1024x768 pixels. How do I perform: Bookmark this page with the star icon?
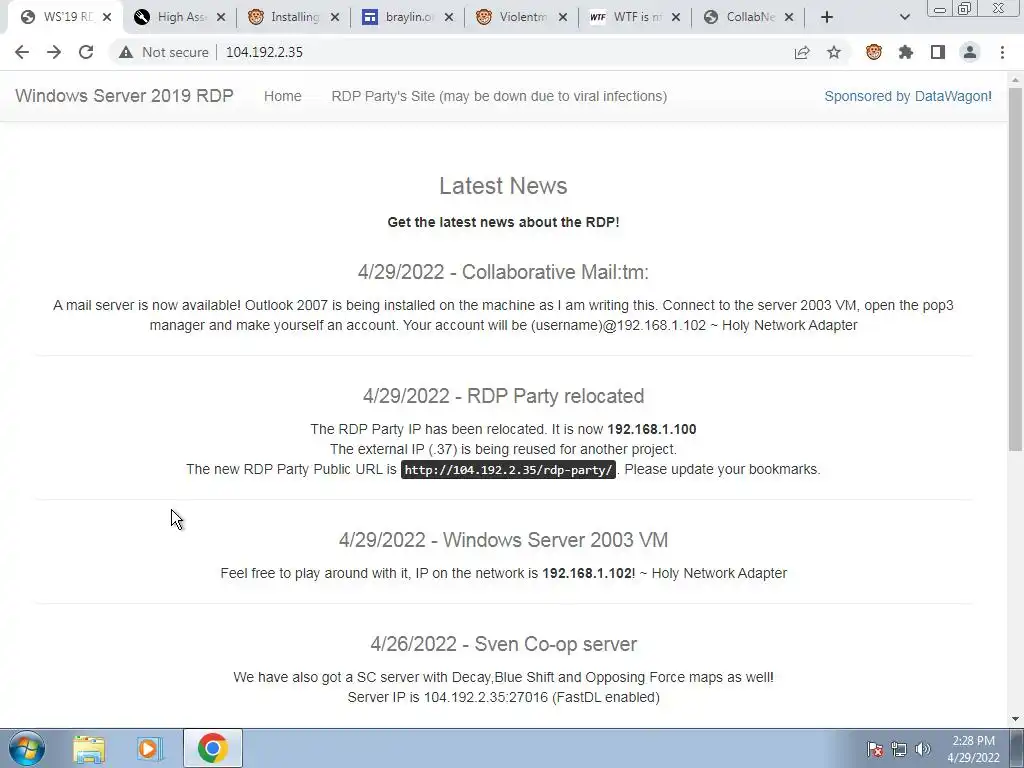point(834,52)
